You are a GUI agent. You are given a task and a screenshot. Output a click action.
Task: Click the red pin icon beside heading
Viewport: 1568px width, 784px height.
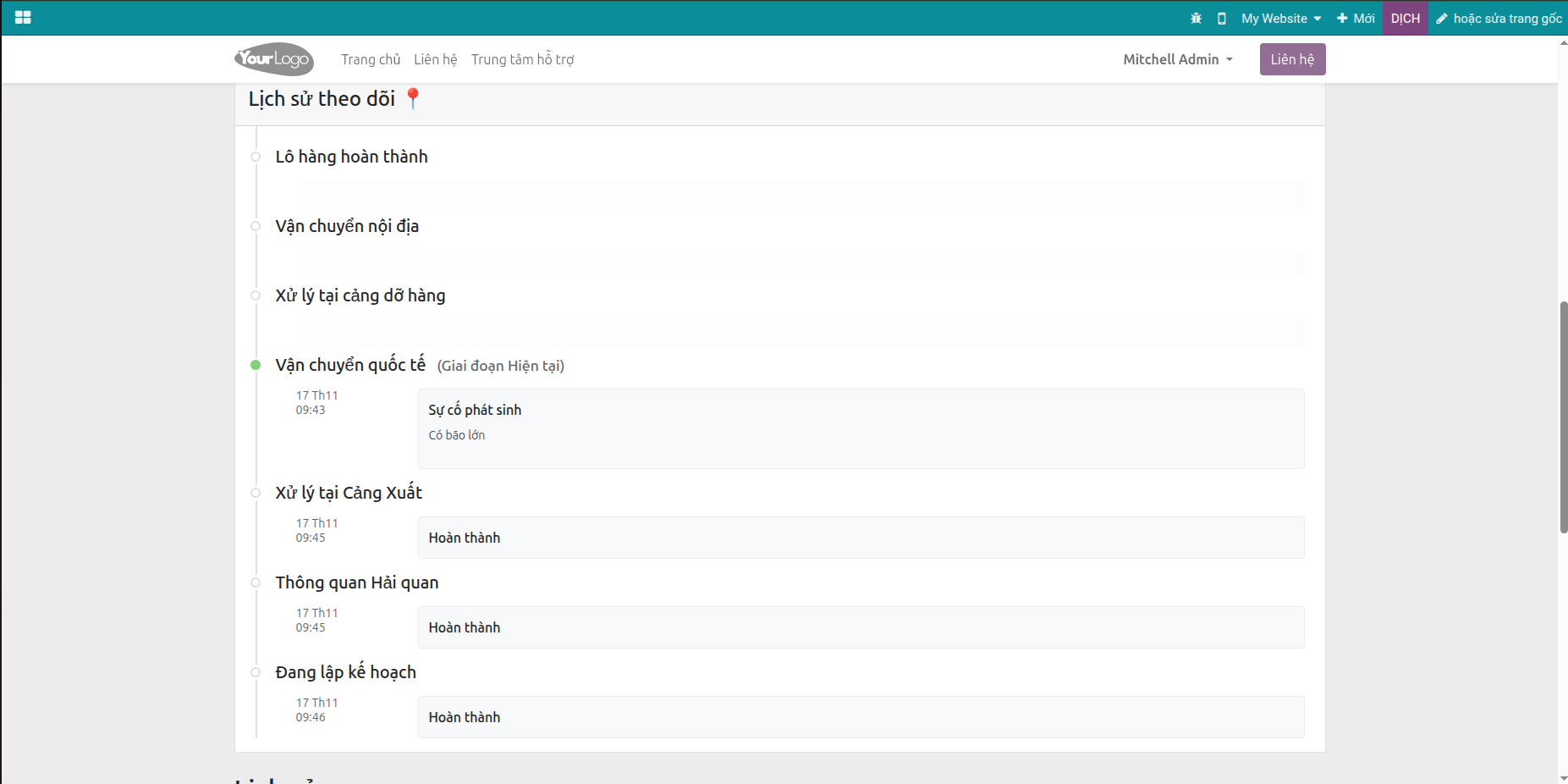click(412, 99)
